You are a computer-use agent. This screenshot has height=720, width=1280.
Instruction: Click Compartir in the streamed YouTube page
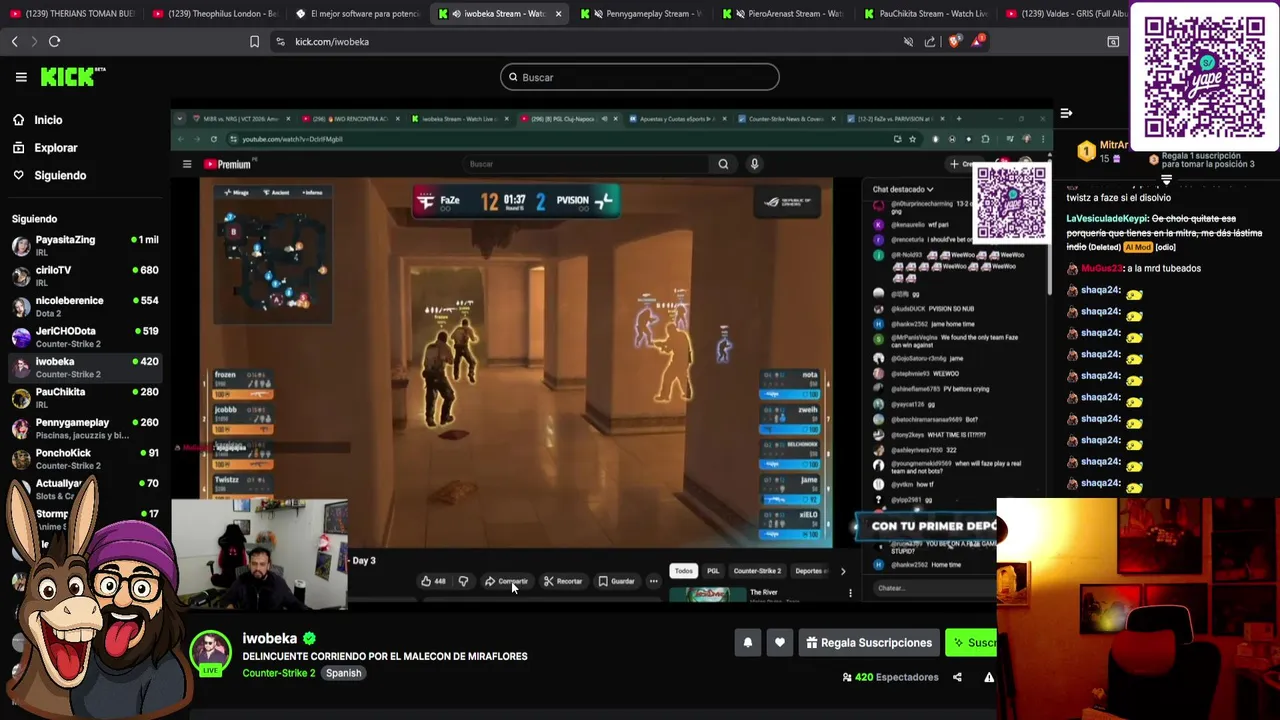506,581
